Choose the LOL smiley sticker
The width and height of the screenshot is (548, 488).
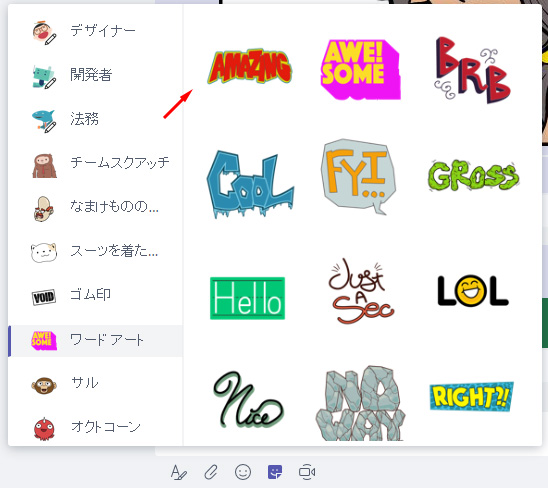tap(473, 290)
